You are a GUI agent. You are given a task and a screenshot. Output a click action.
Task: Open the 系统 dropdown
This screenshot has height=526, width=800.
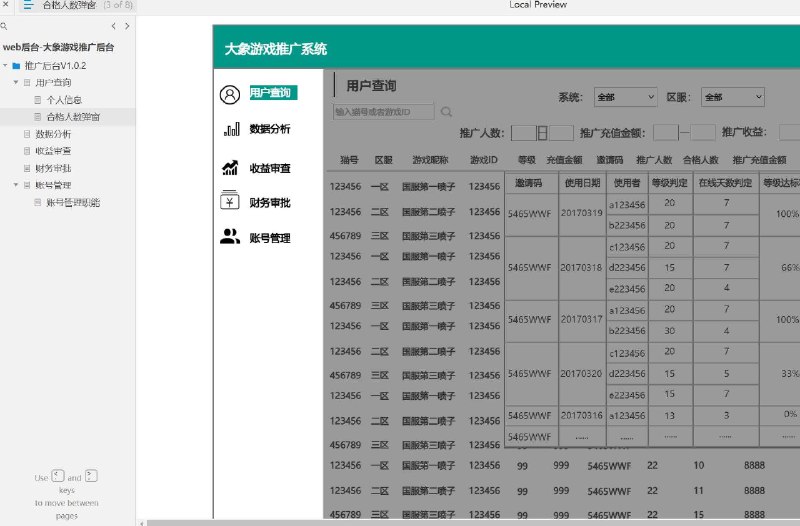pos(625,97)
